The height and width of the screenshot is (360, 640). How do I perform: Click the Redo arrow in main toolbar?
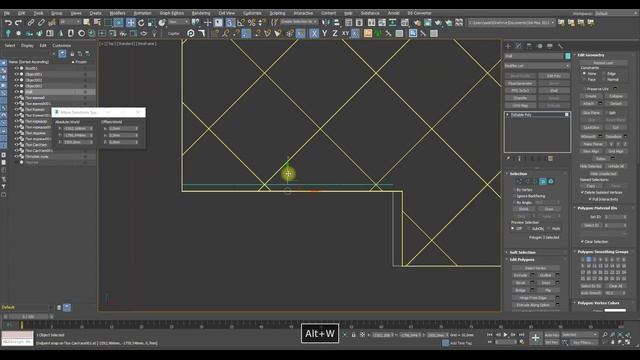pyautogui.click(x=18, y=22)
